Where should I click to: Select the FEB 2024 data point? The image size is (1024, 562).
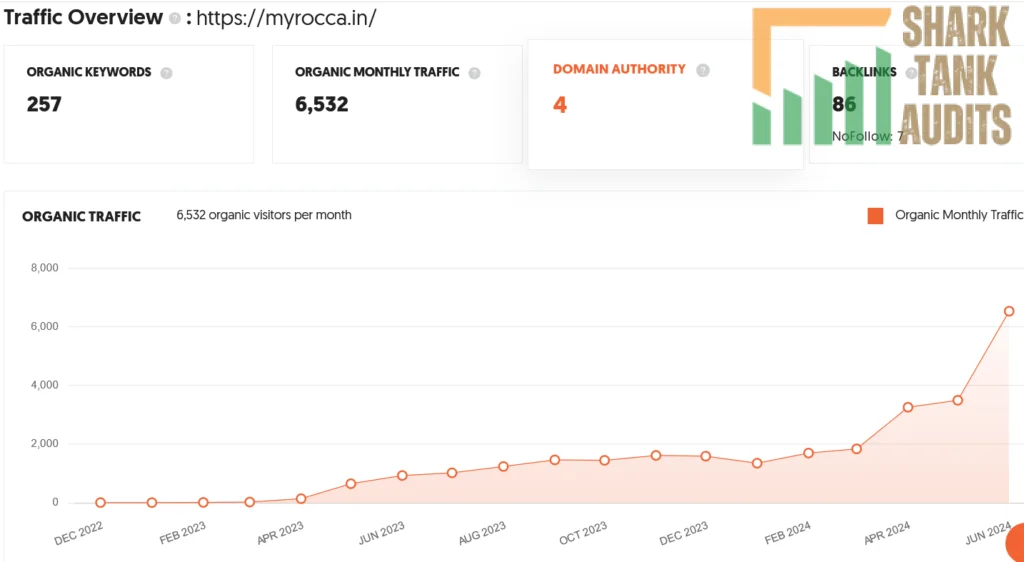click(x=808, y=453)
